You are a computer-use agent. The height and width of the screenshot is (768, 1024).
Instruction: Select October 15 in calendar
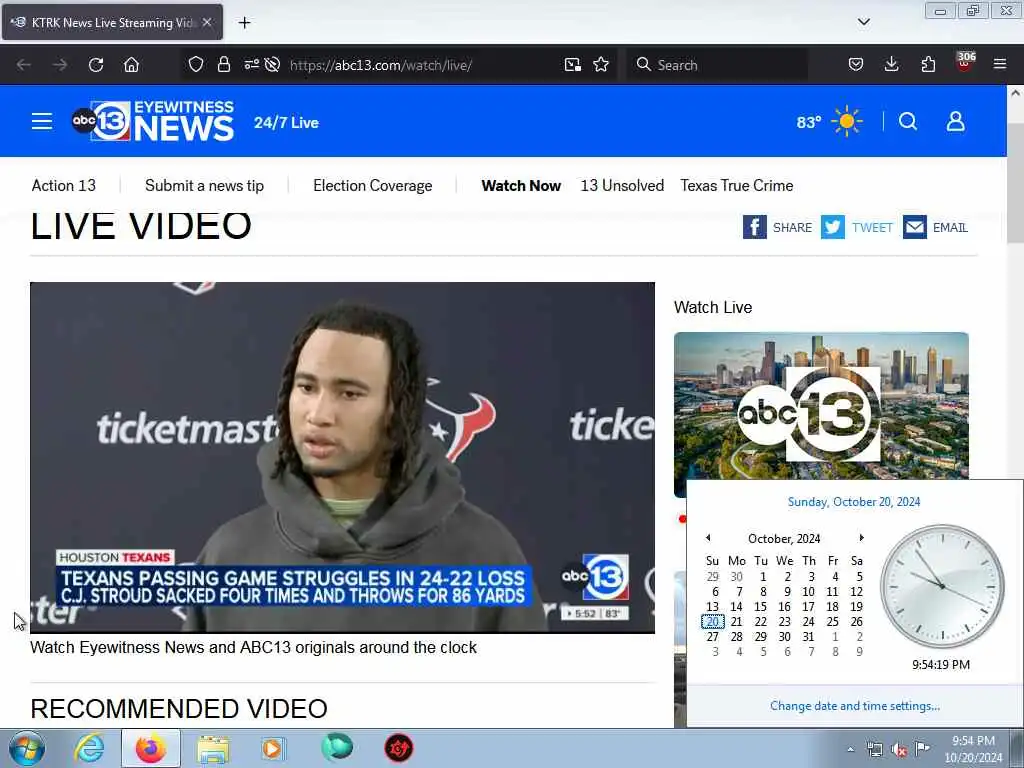760,607
